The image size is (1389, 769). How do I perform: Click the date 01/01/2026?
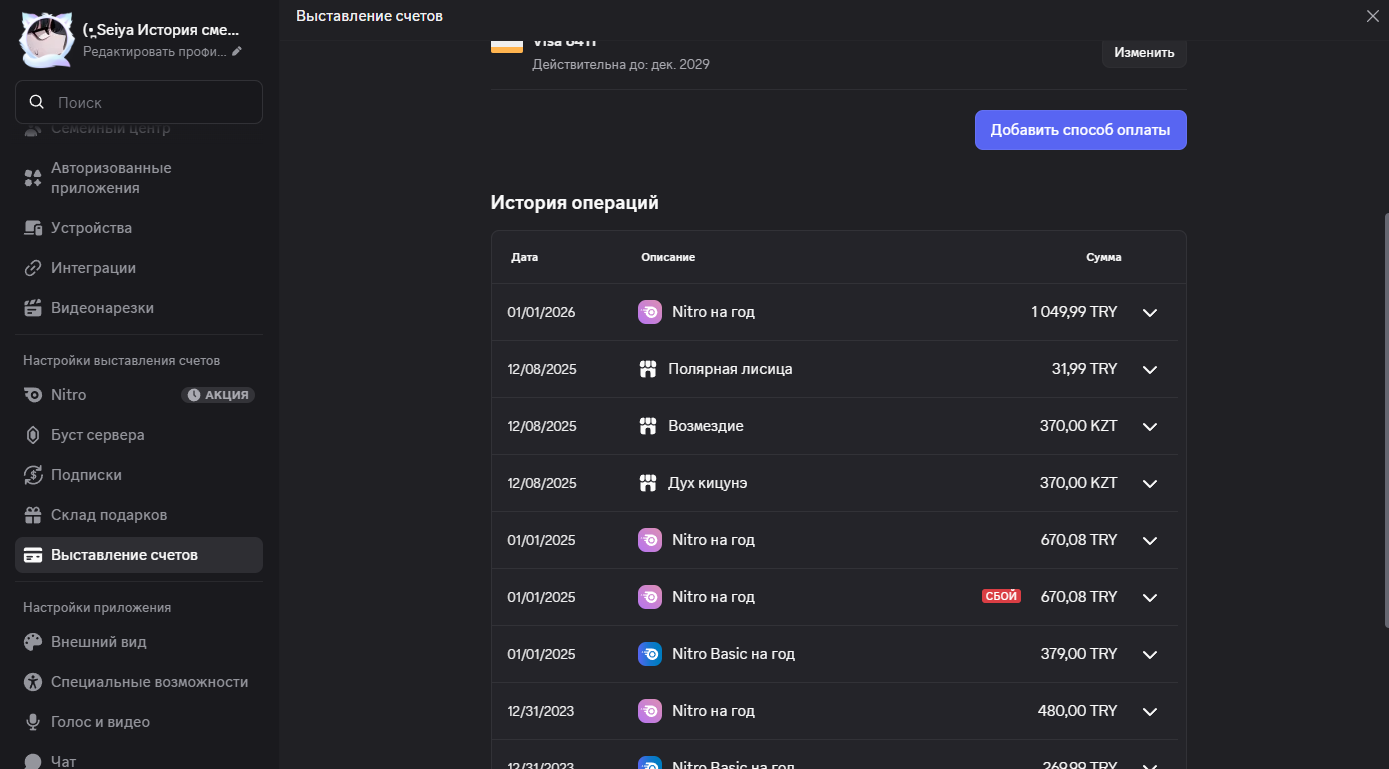pos(541,312)
